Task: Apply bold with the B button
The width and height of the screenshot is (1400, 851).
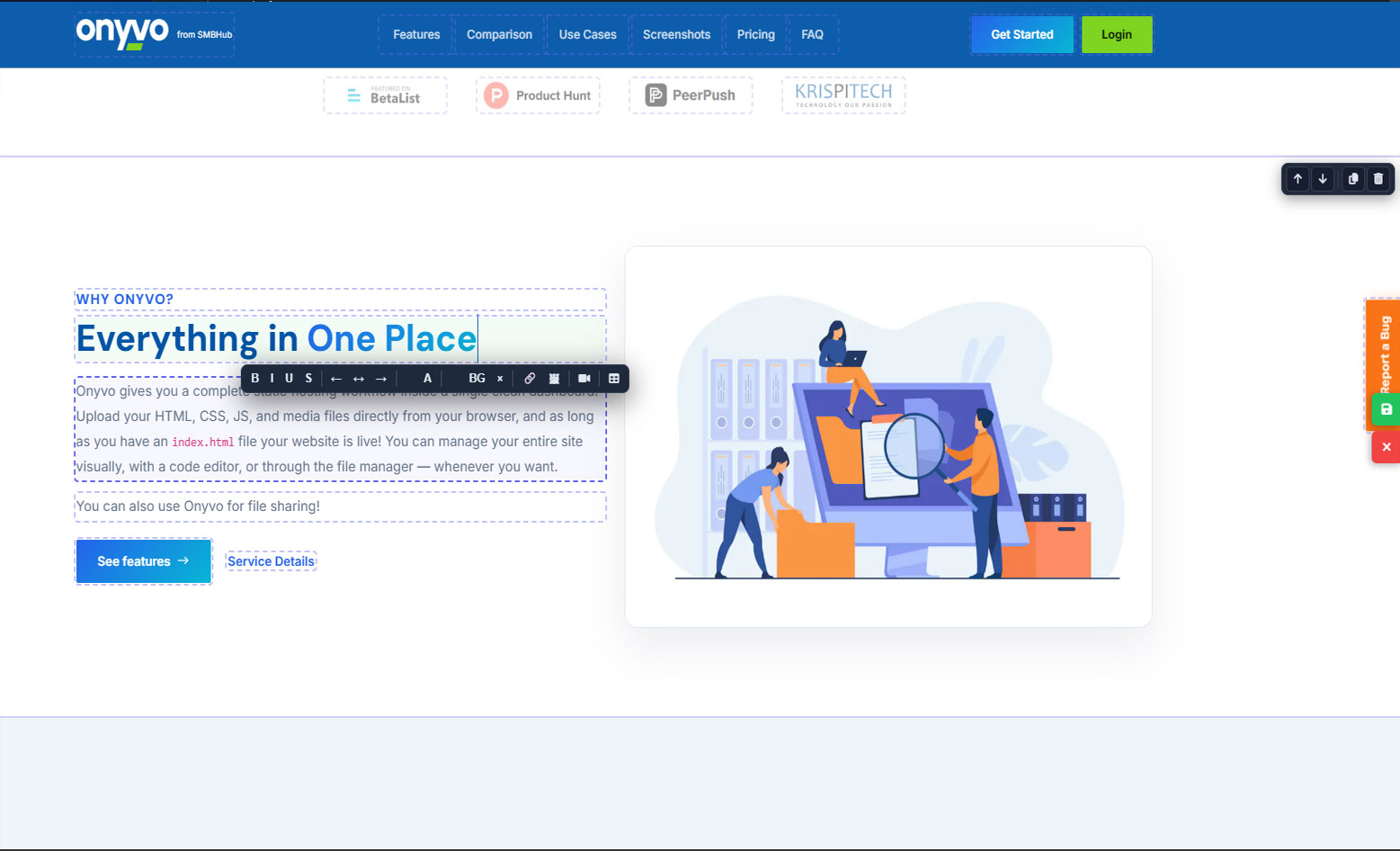Action: 255,379
